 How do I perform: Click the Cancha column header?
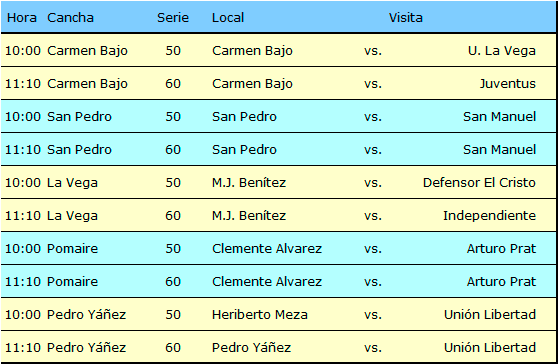point(70,17)
